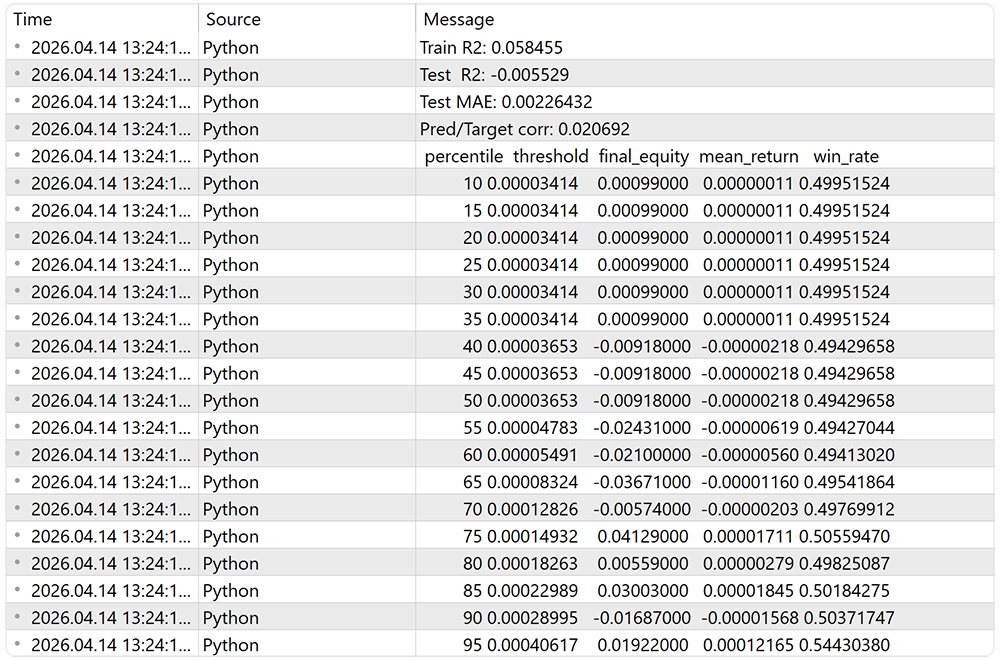The height and width of the screenshot is (660, 1000).
Task: Click the bullet icon on the Test R2 row
Action: tap(18, 74)
